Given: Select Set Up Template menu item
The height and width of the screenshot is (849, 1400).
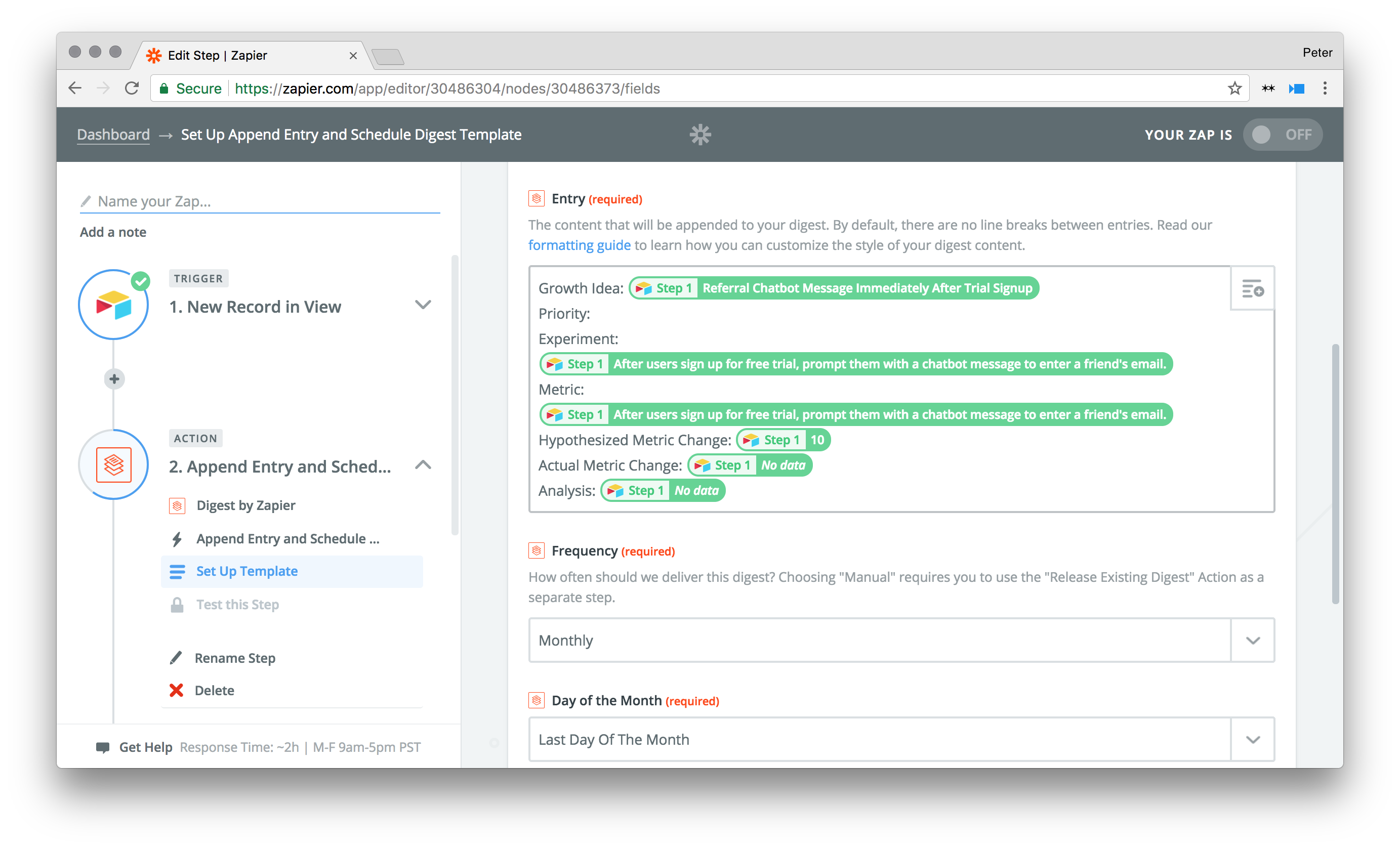Looking at the screenshot, I should [x=292, y=571].
